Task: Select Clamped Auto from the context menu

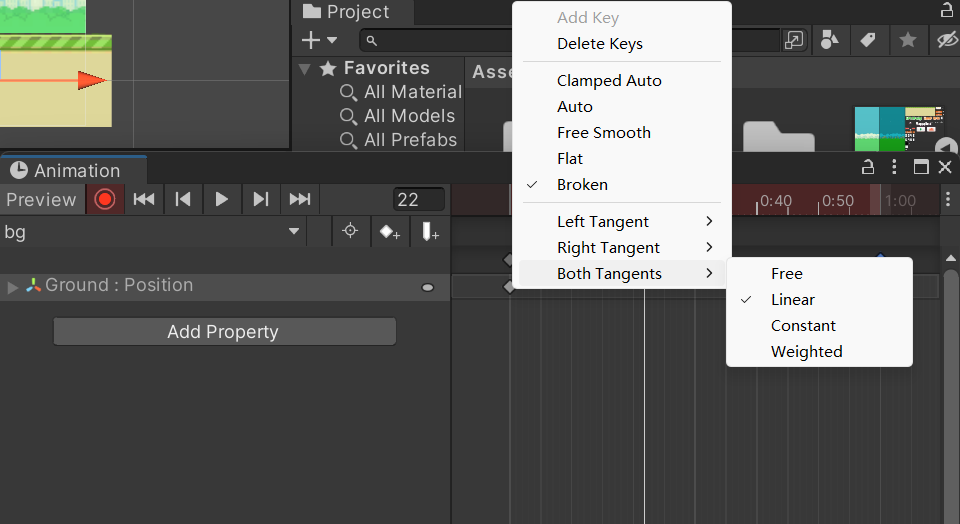Action: 609,81
